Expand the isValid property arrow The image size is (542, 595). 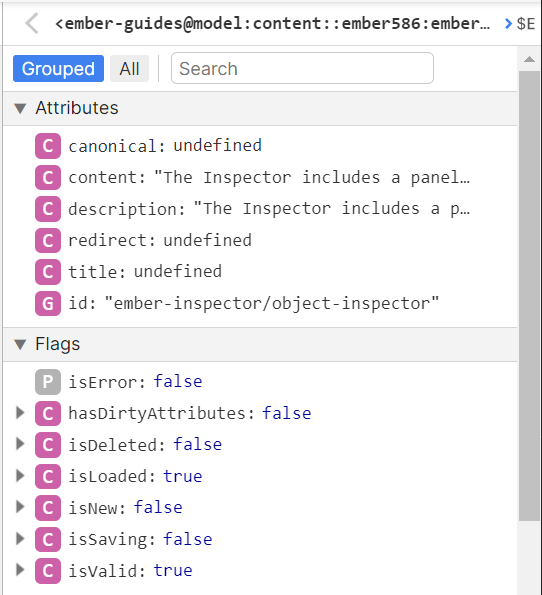pyautogui.click(x=20, y=570)
